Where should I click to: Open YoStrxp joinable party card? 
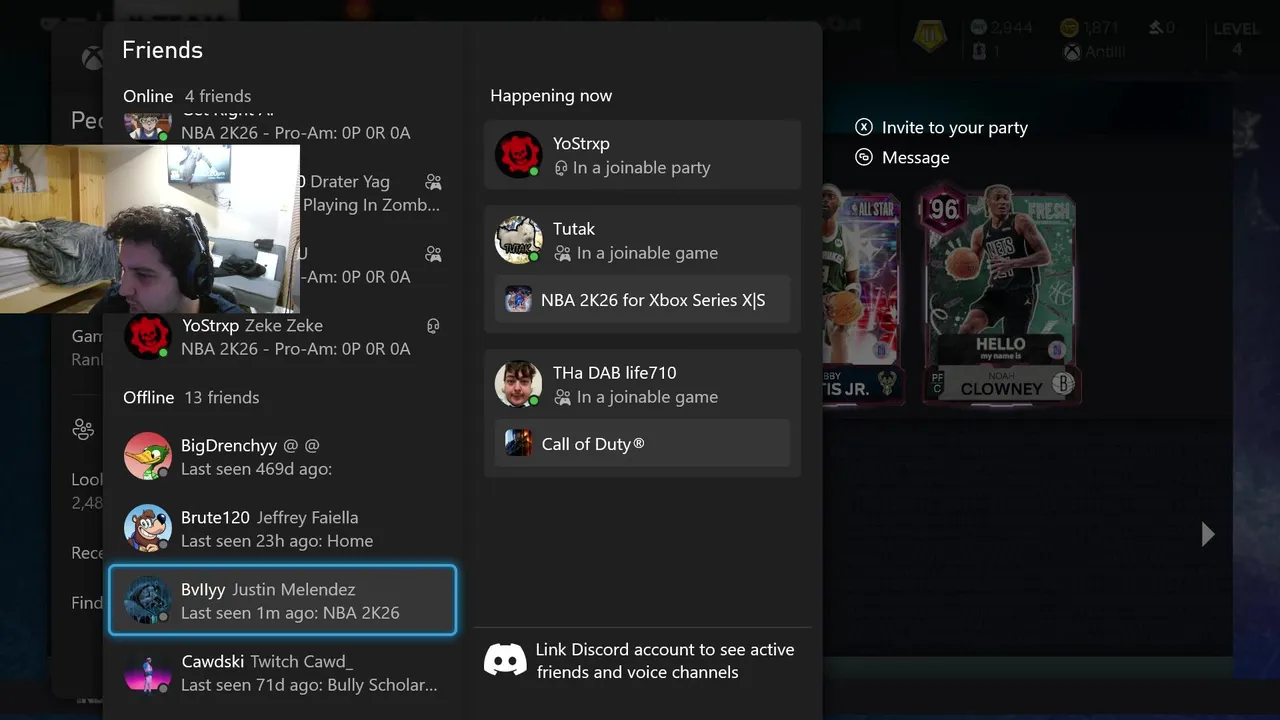tap(642, 155)
